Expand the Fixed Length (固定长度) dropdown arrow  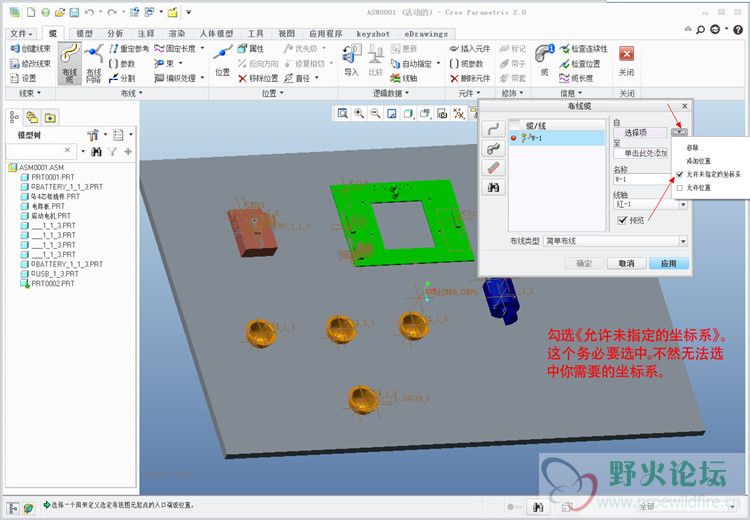[202, 48]
